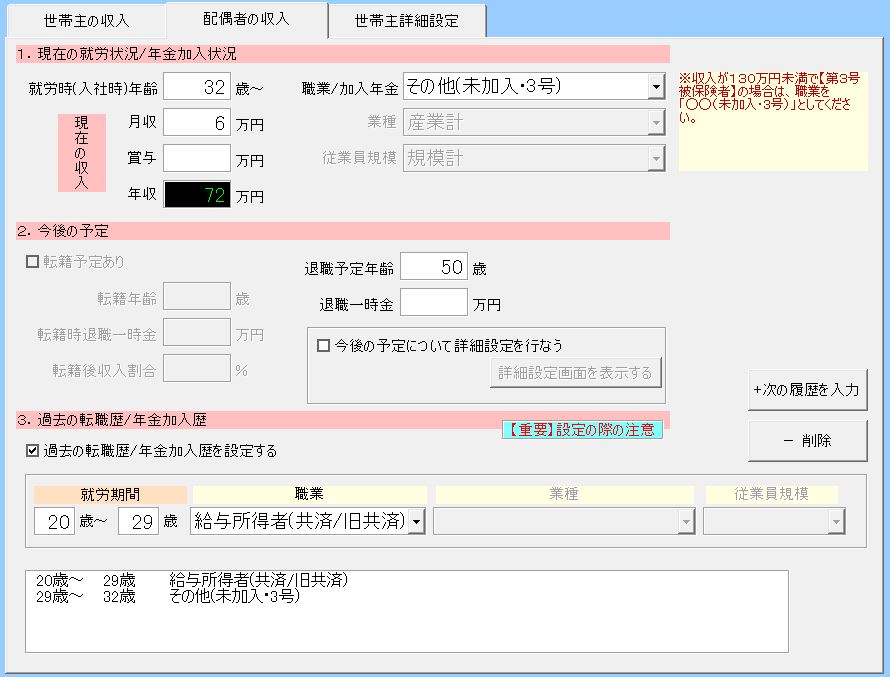Click the 退職予定年齢 field showing 50

click(433, 267)
